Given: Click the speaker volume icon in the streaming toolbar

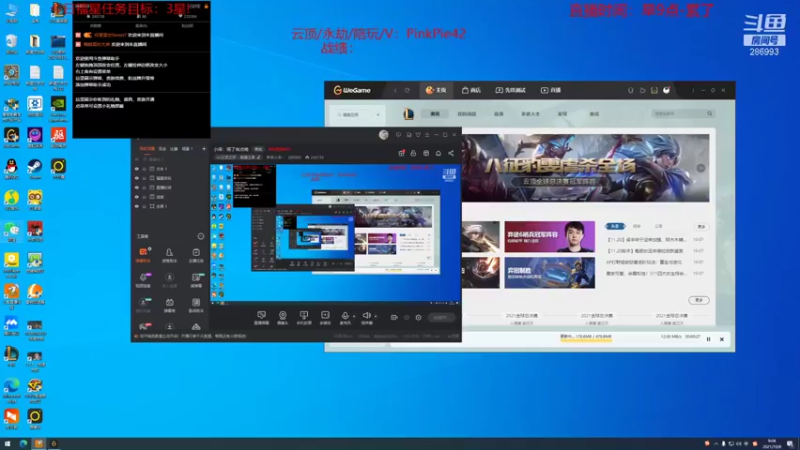Looking at the screenshot, I should pos(366,317).
